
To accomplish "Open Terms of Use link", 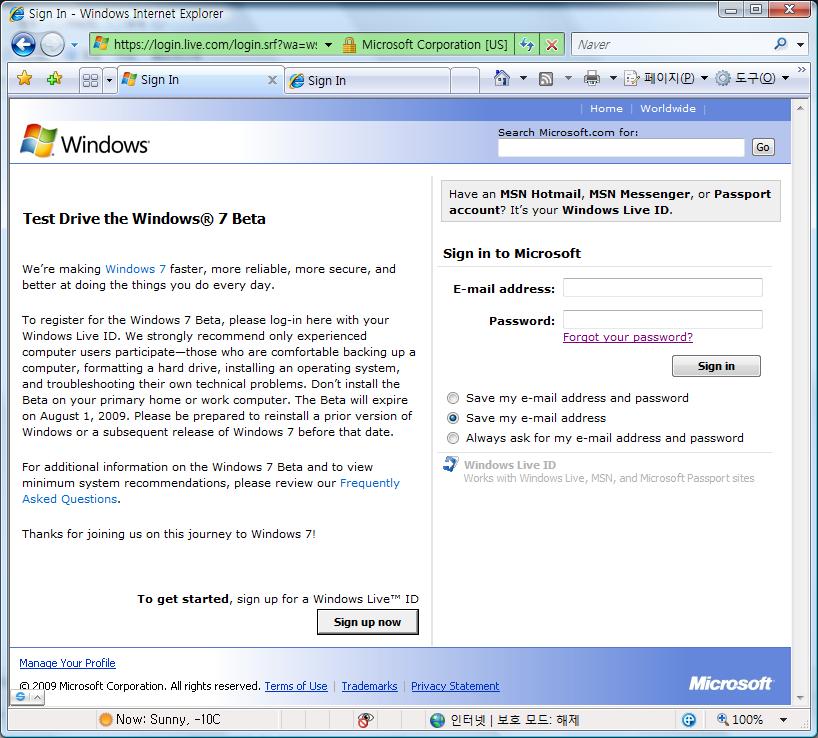I will pos(296,686).
